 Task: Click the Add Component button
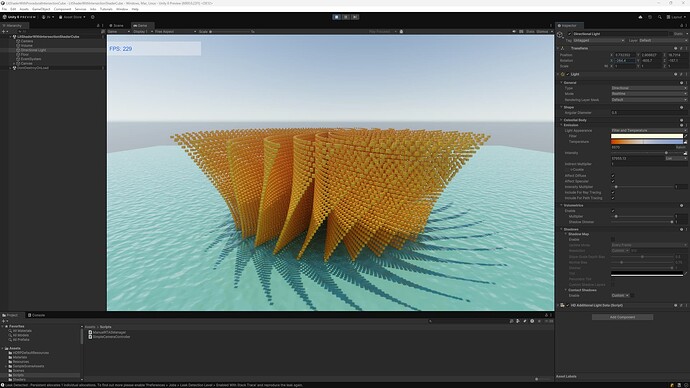[622, 317]
